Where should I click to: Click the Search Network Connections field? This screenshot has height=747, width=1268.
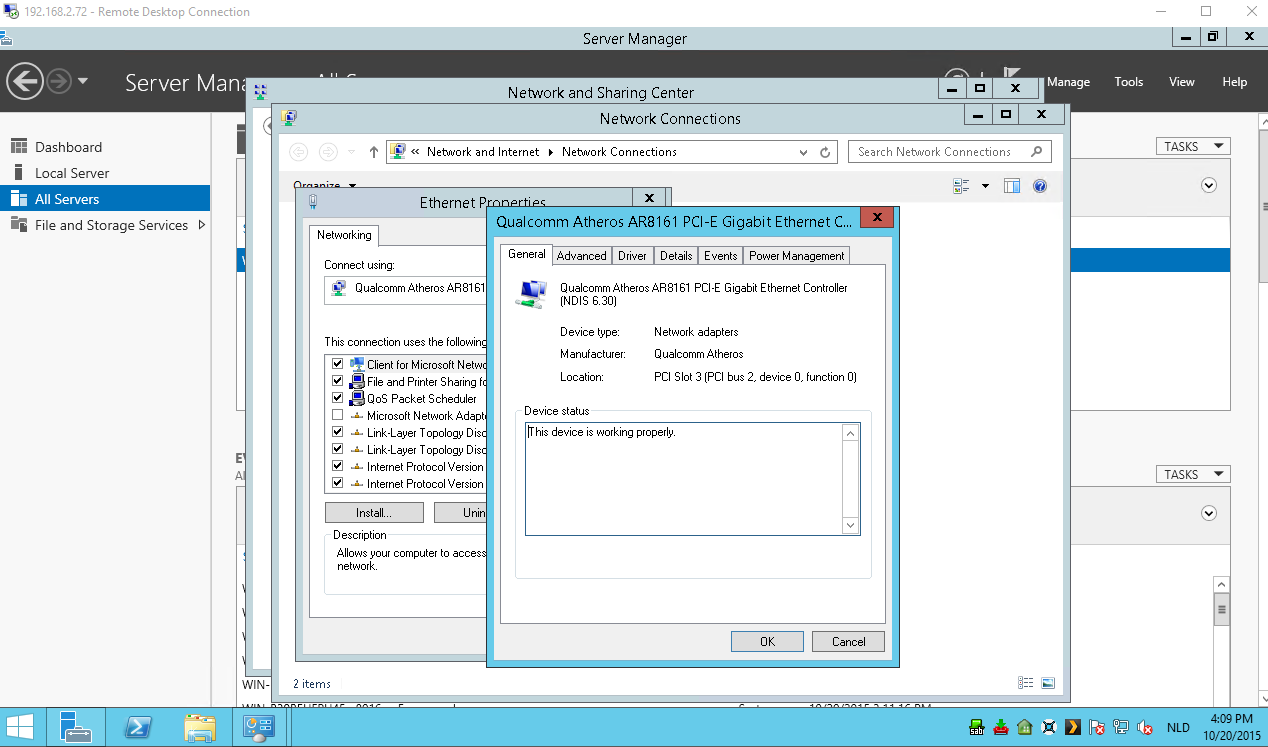[x=950, y=152]
